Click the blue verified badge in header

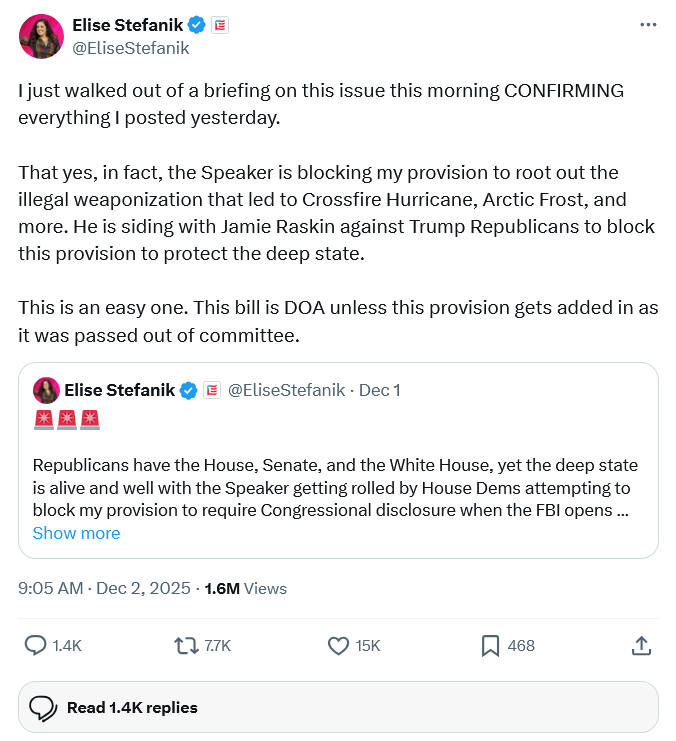pyautogui.click(x=198, y=25)
